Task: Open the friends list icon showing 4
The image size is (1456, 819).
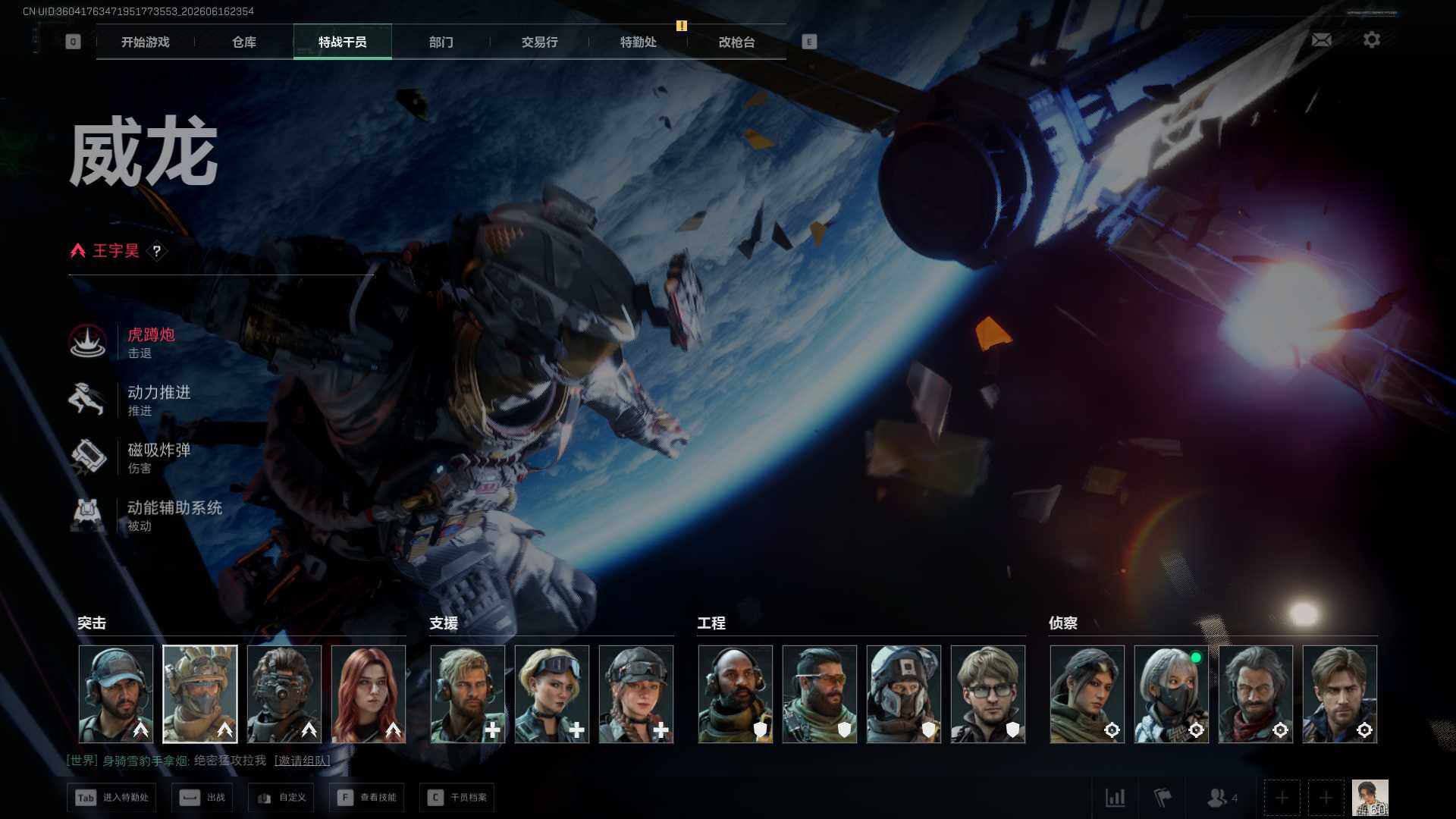Action: tap(1222, 798)
